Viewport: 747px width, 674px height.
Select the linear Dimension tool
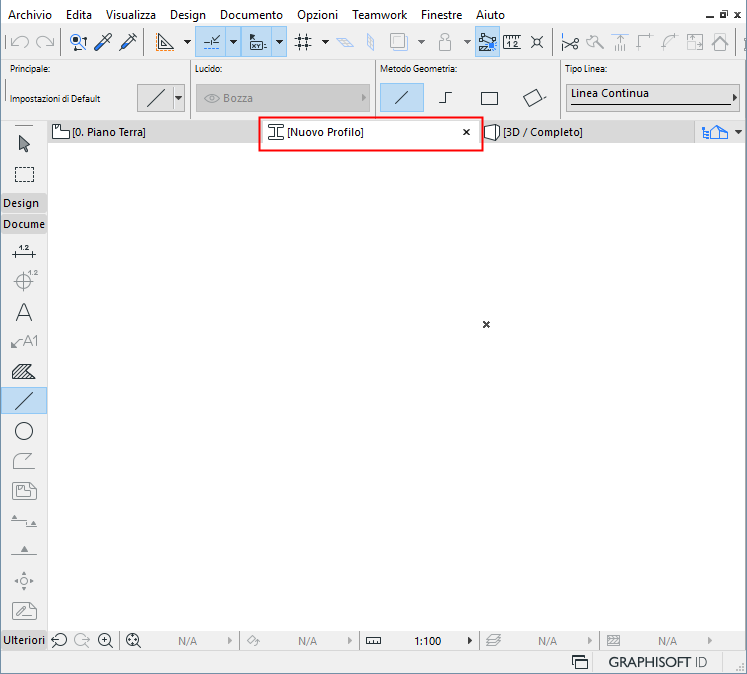click(x=24, y=251)
